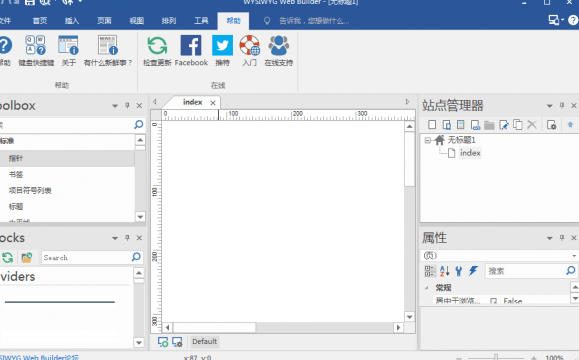
Task: Collapse the 常规 property group
Action: coord(427,288)
